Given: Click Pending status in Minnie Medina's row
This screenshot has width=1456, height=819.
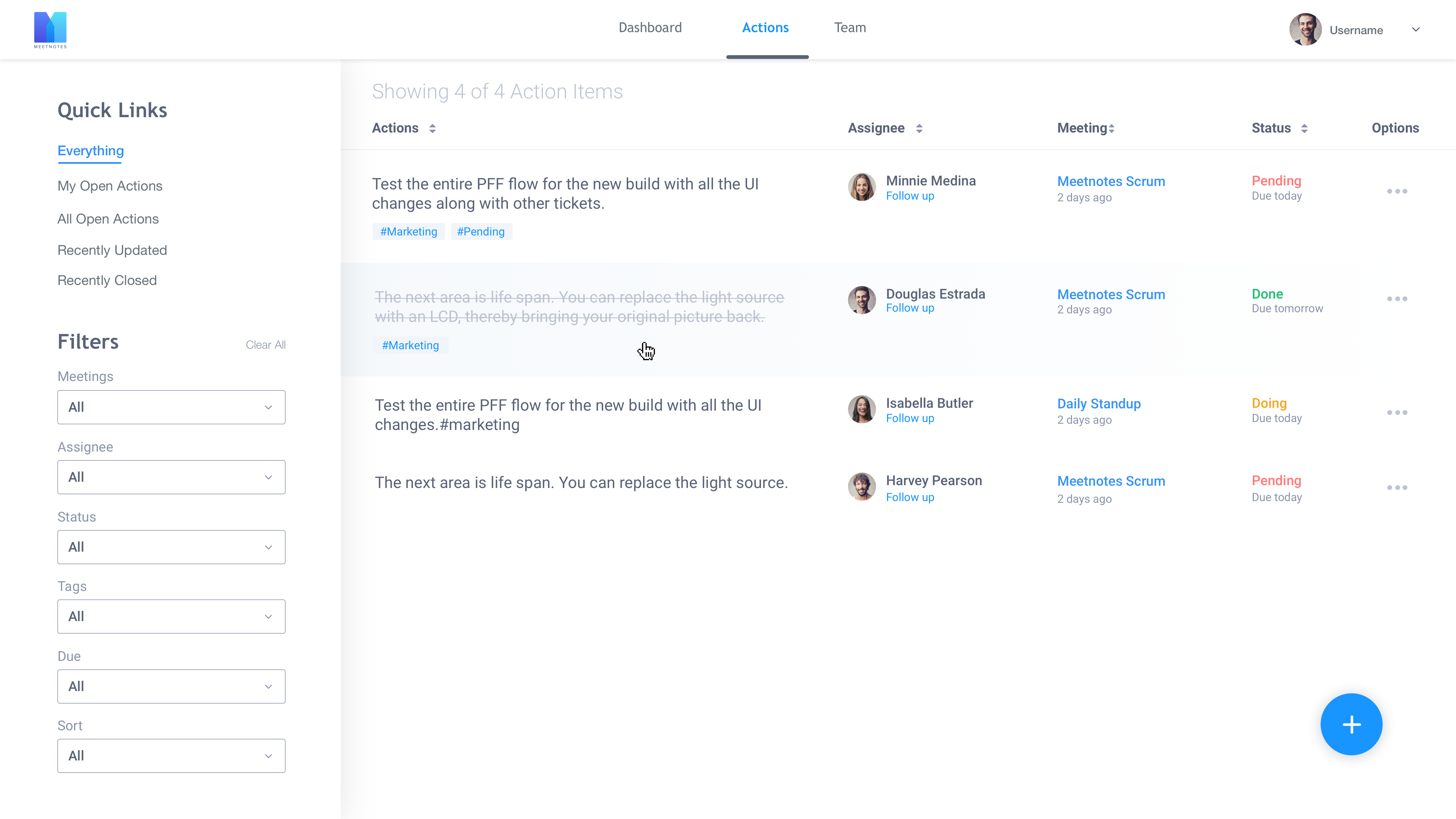Looking at the screenshot, I should 1276,181.
